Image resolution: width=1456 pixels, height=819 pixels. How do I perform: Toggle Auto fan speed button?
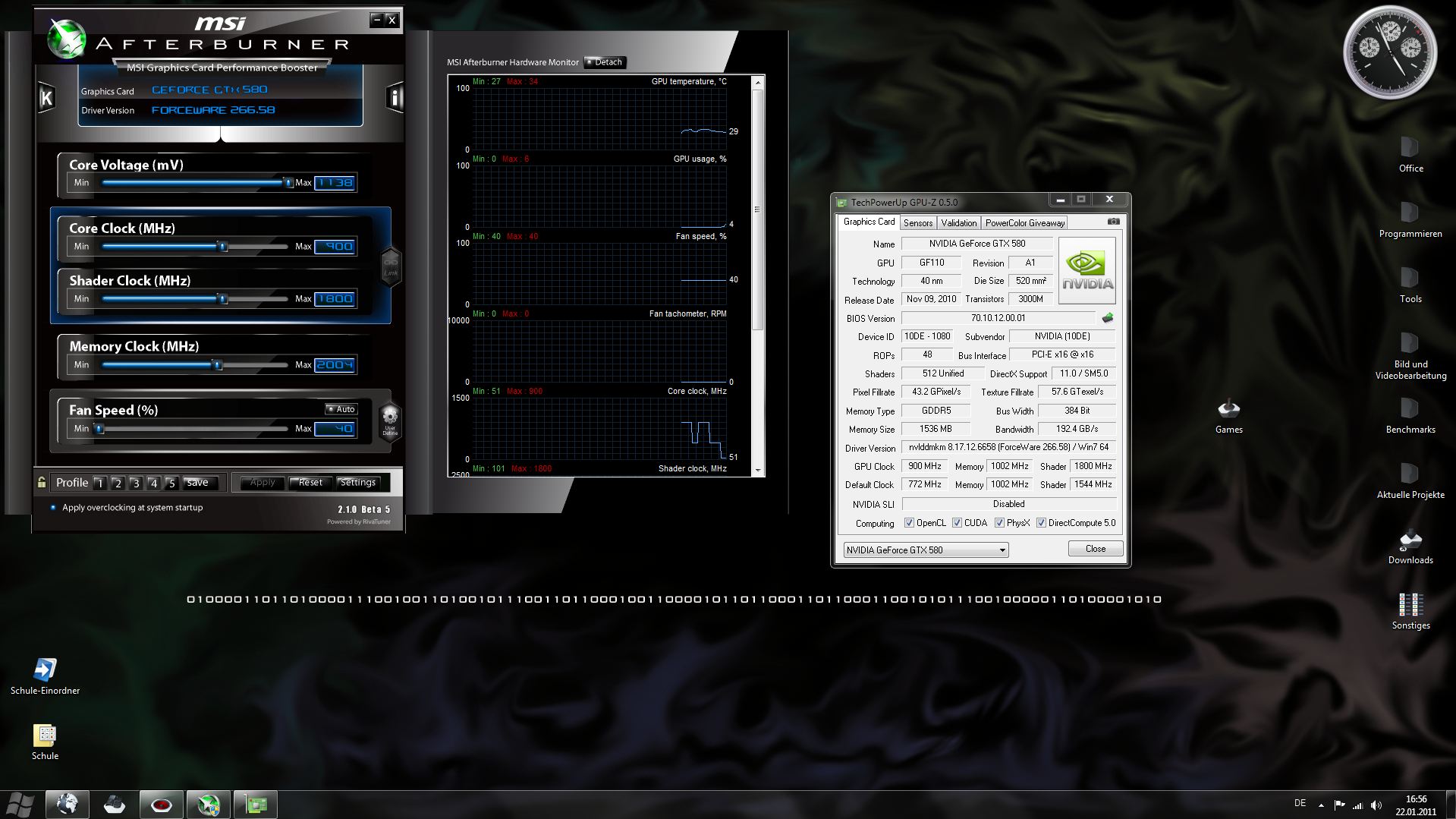point(341,409)
